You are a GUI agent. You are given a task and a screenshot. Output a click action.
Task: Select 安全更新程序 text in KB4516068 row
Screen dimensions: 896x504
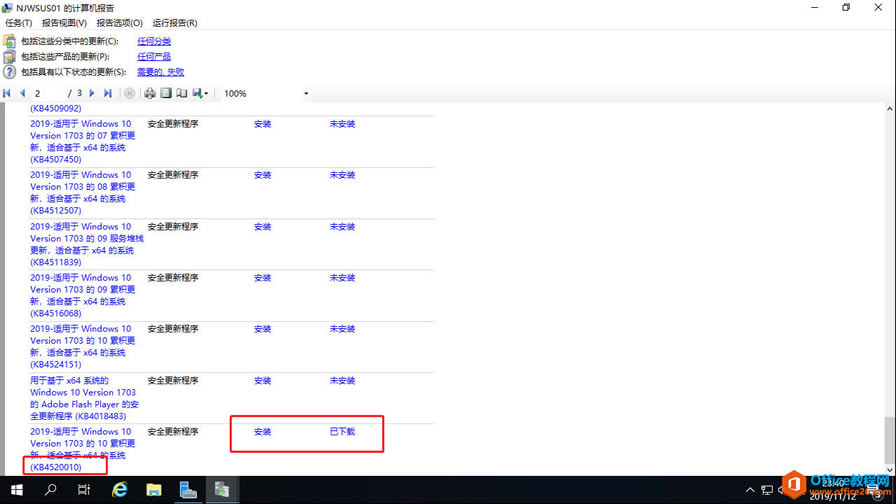[173, 278]
